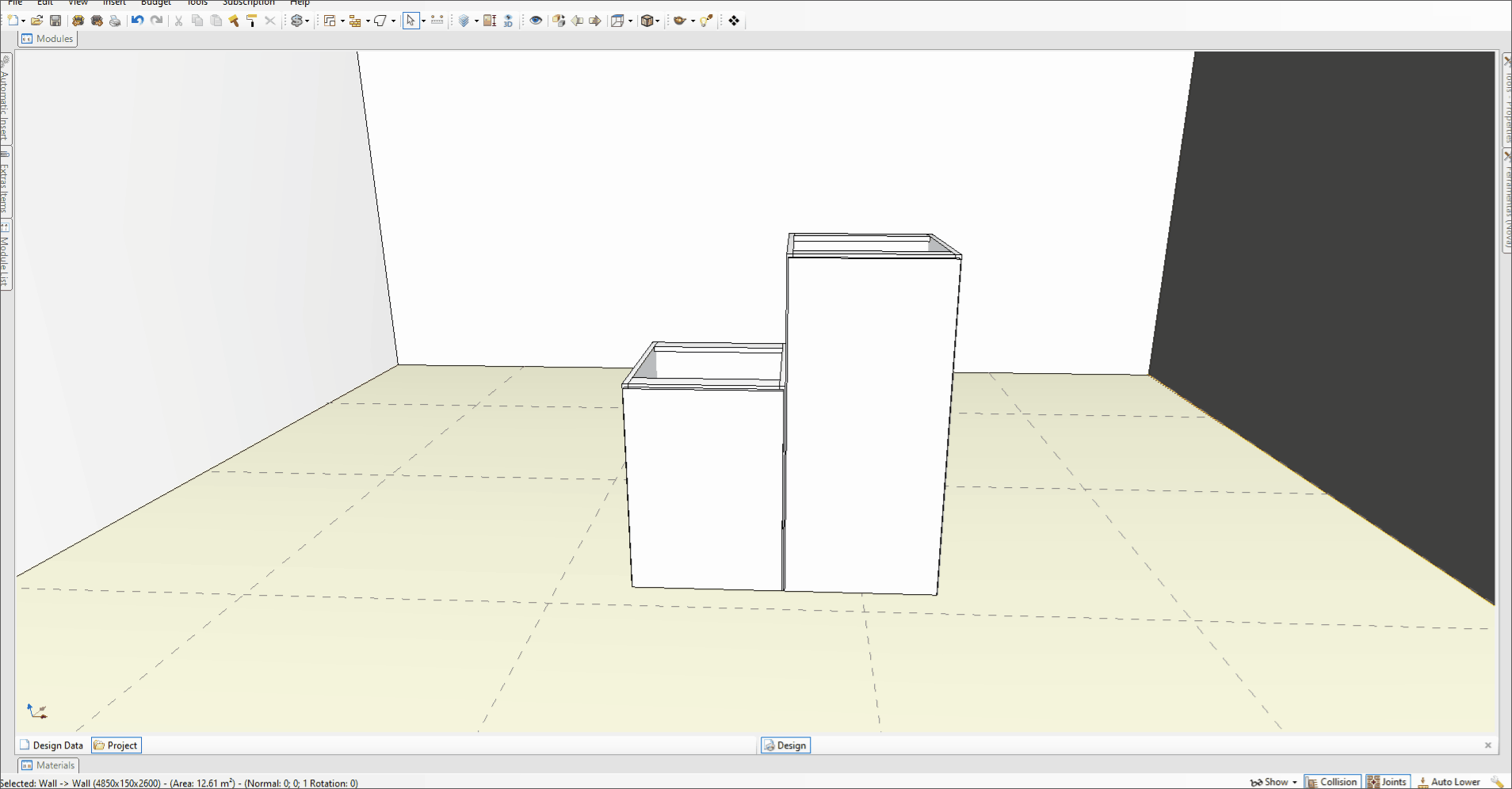Open the Subscription menu

click(249, 2)
